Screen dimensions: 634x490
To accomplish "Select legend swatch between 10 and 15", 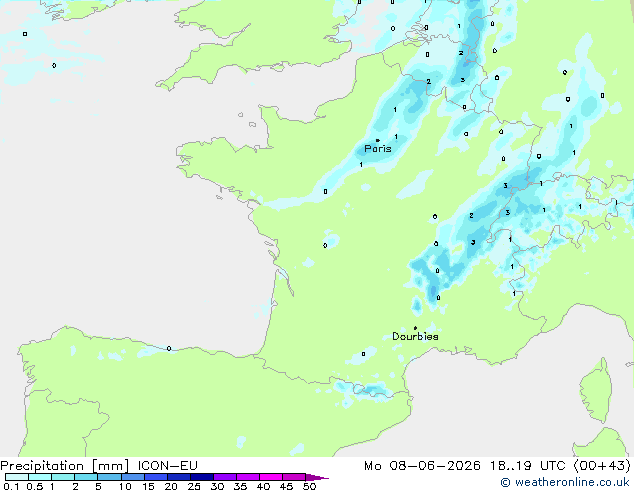I will click(x=133, y=477).
